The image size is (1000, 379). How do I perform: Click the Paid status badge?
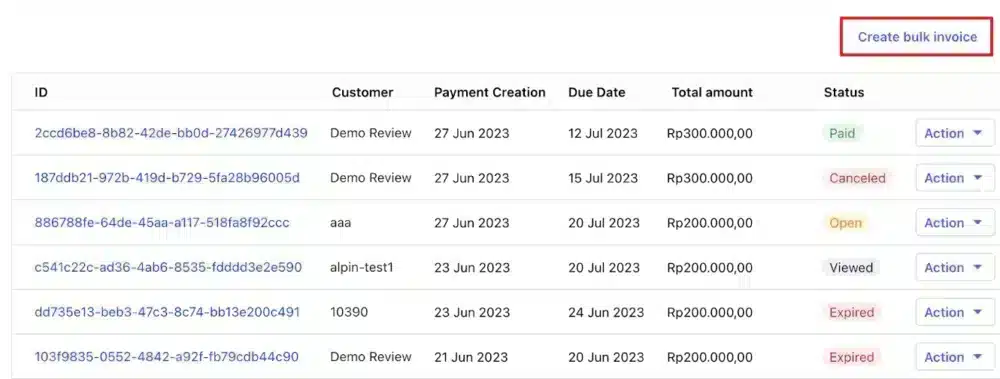point(842,133)
